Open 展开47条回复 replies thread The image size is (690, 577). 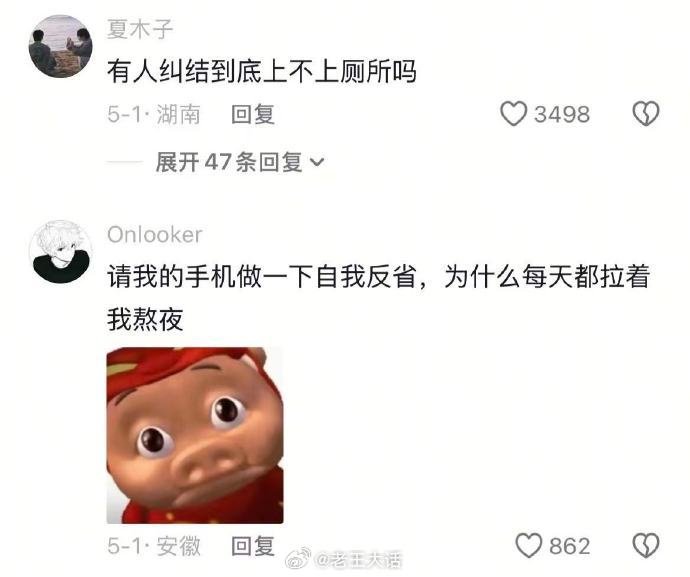[240, 162]
